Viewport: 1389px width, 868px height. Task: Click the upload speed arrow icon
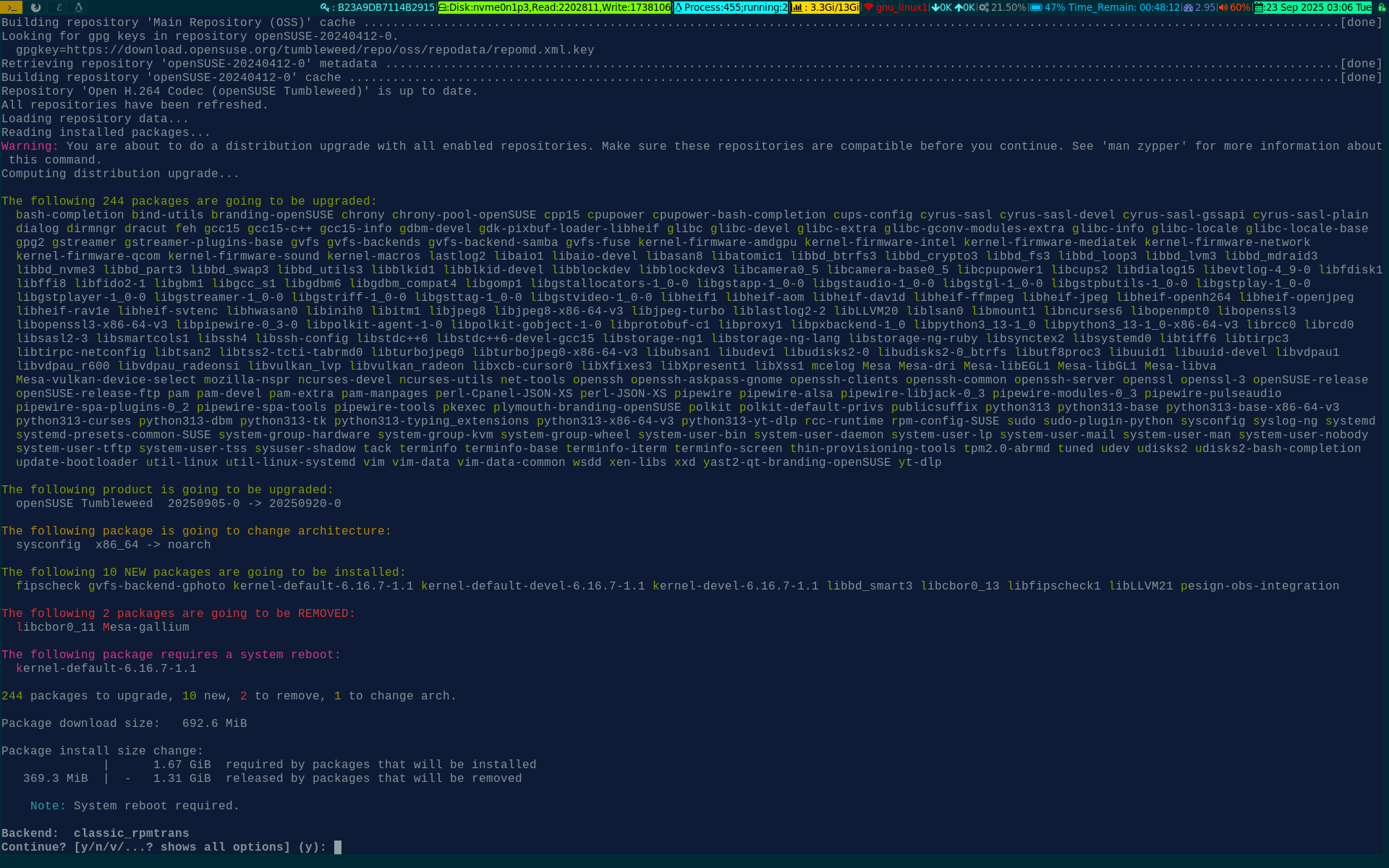959,7
